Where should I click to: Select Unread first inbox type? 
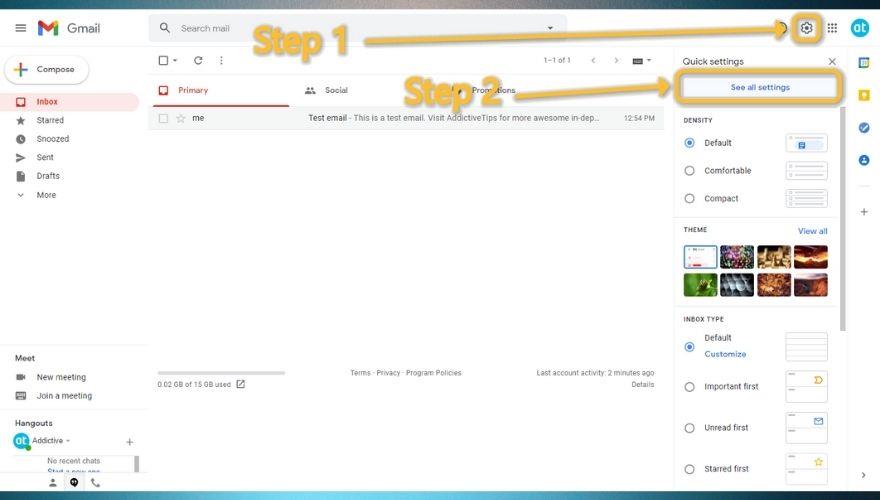tap(689, 428)
